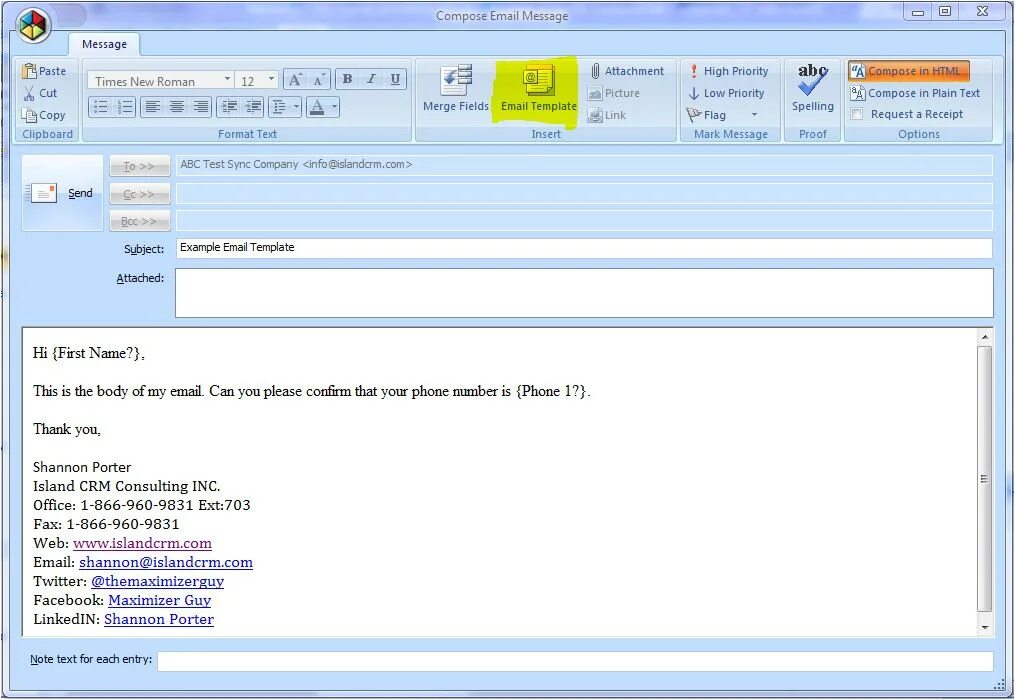Align text right
1015x700 pixels.
click(201, 107)
